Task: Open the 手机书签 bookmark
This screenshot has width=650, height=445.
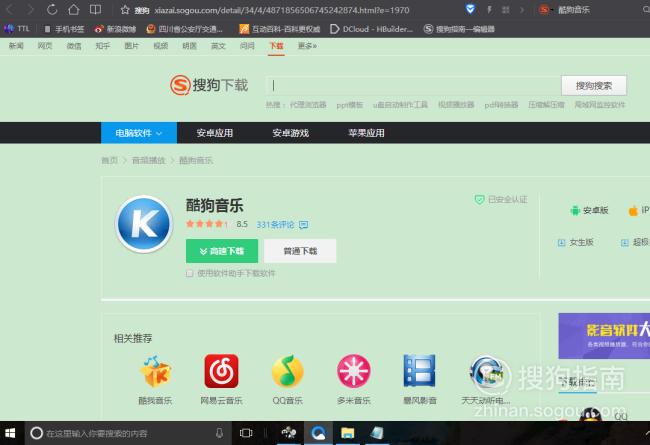Action: coord(64,29)
